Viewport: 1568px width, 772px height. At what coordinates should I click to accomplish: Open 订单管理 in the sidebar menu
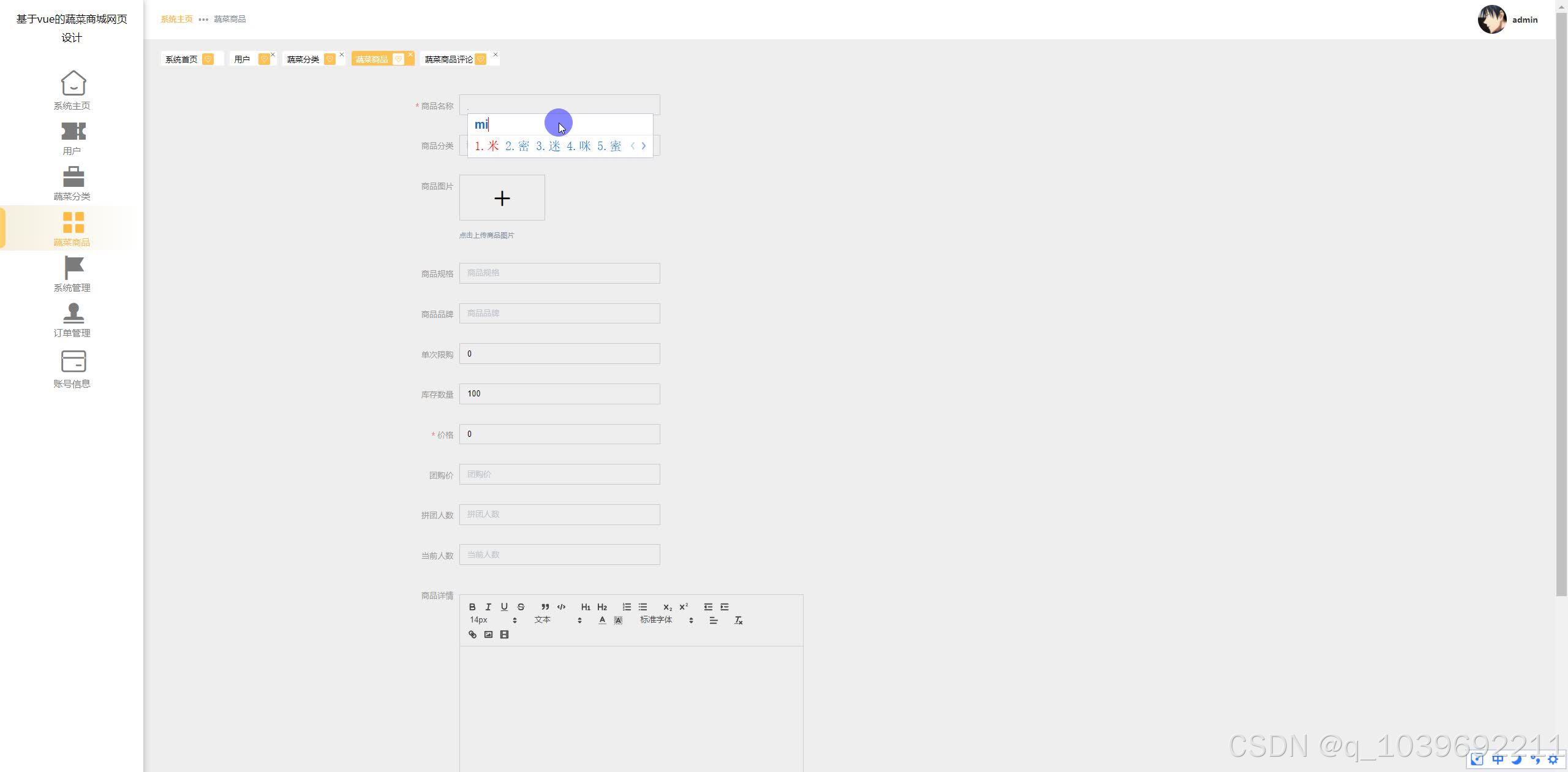tap(72, 320)
